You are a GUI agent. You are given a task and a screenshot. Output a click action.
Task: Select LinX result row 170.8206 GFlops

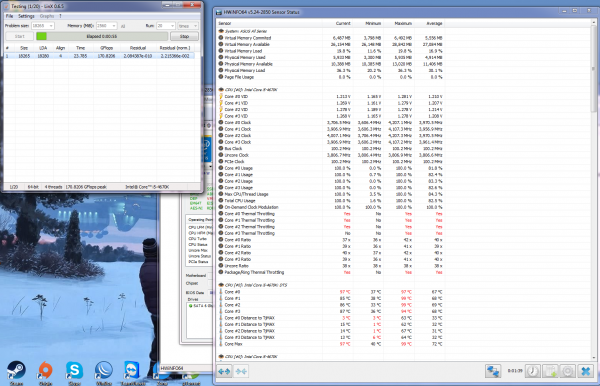(100, 56)
